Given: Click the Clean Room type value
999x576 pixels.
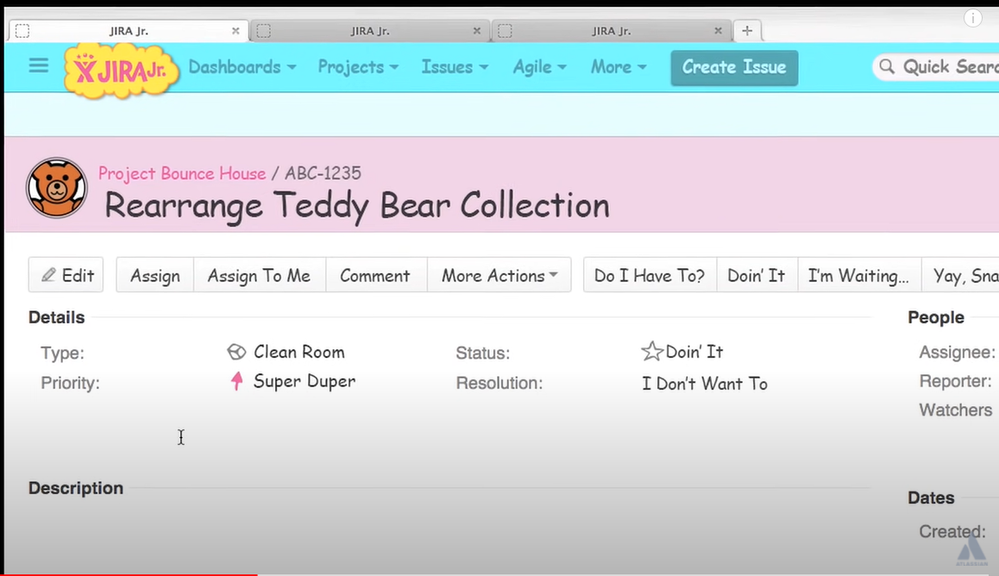Looking at the screenshot, I should tap(299, 352).
